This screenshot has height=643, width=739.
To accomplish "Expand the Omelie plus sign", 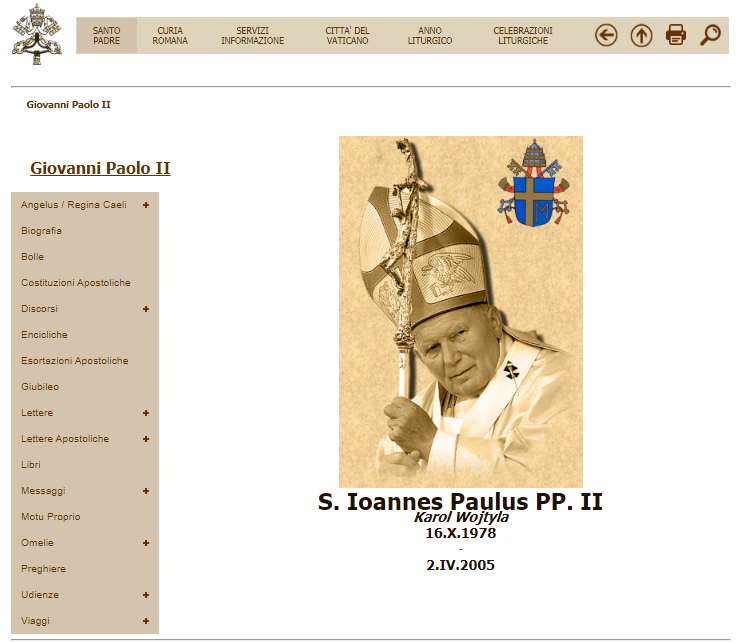I will tap(146, 543).
